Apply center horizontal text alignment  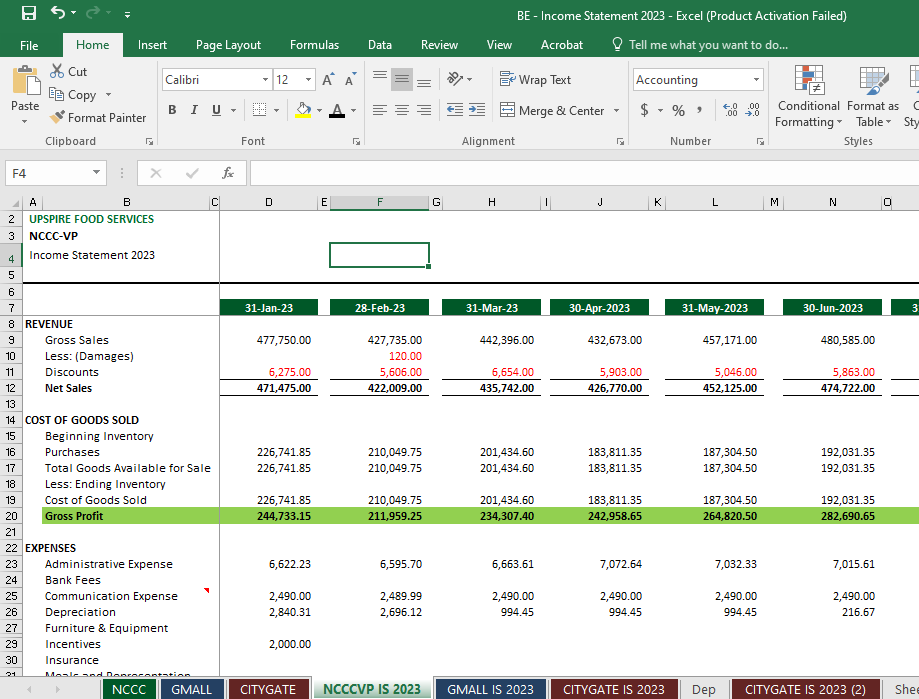tap(402, 110)
